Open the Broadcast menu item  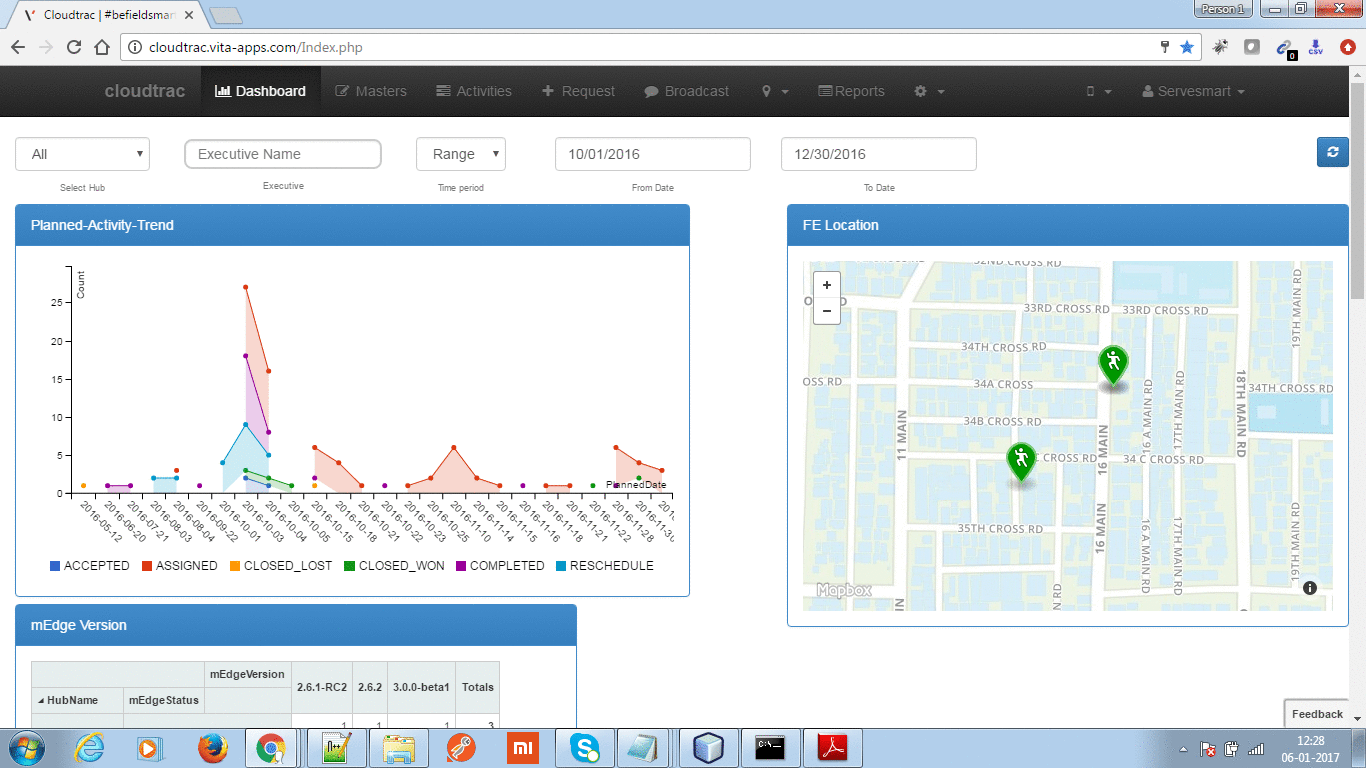[686, 91]
